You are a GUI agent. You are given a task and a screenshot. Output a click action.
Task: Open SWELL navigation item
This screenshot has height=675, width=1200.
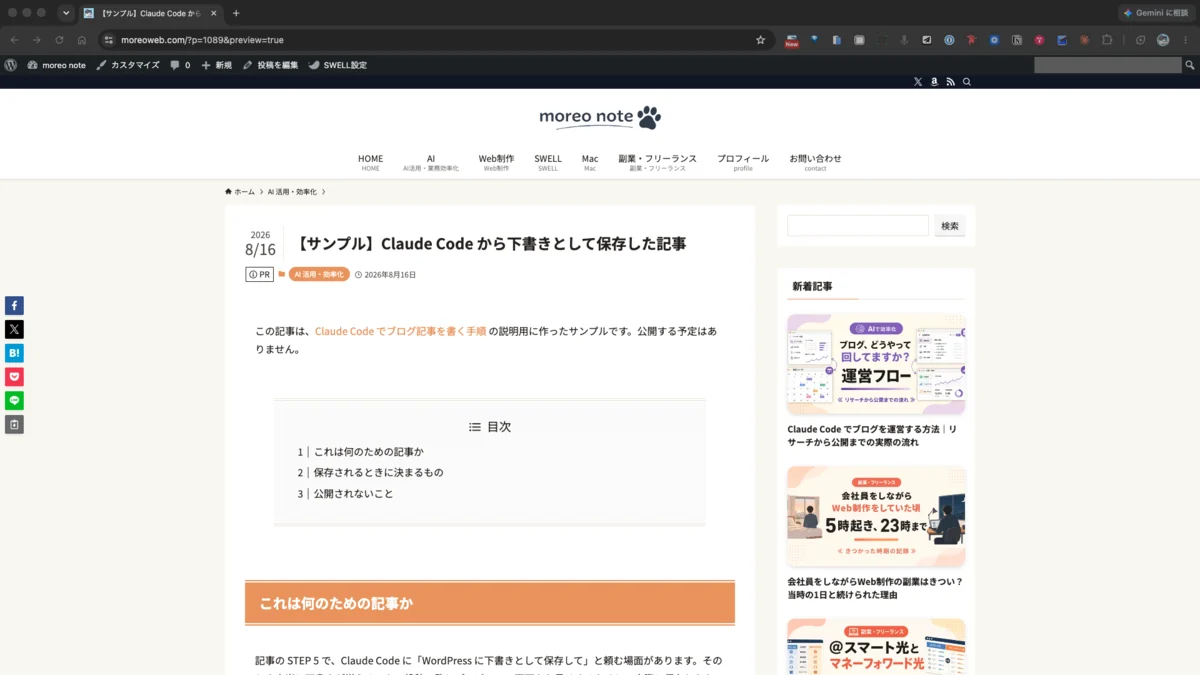point(548,162)
